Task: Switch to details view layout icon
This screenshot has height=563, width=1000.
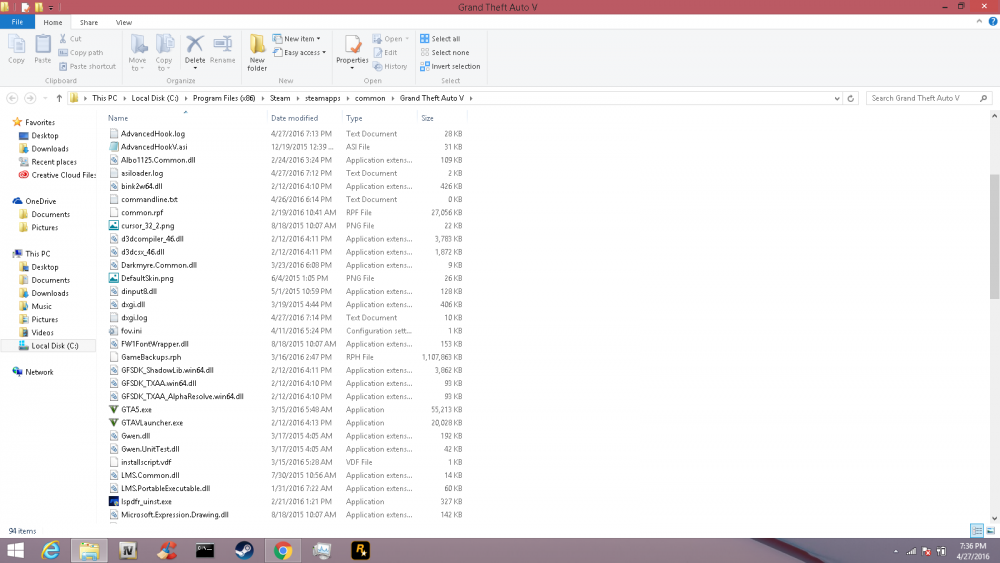Action: (976, 530)
